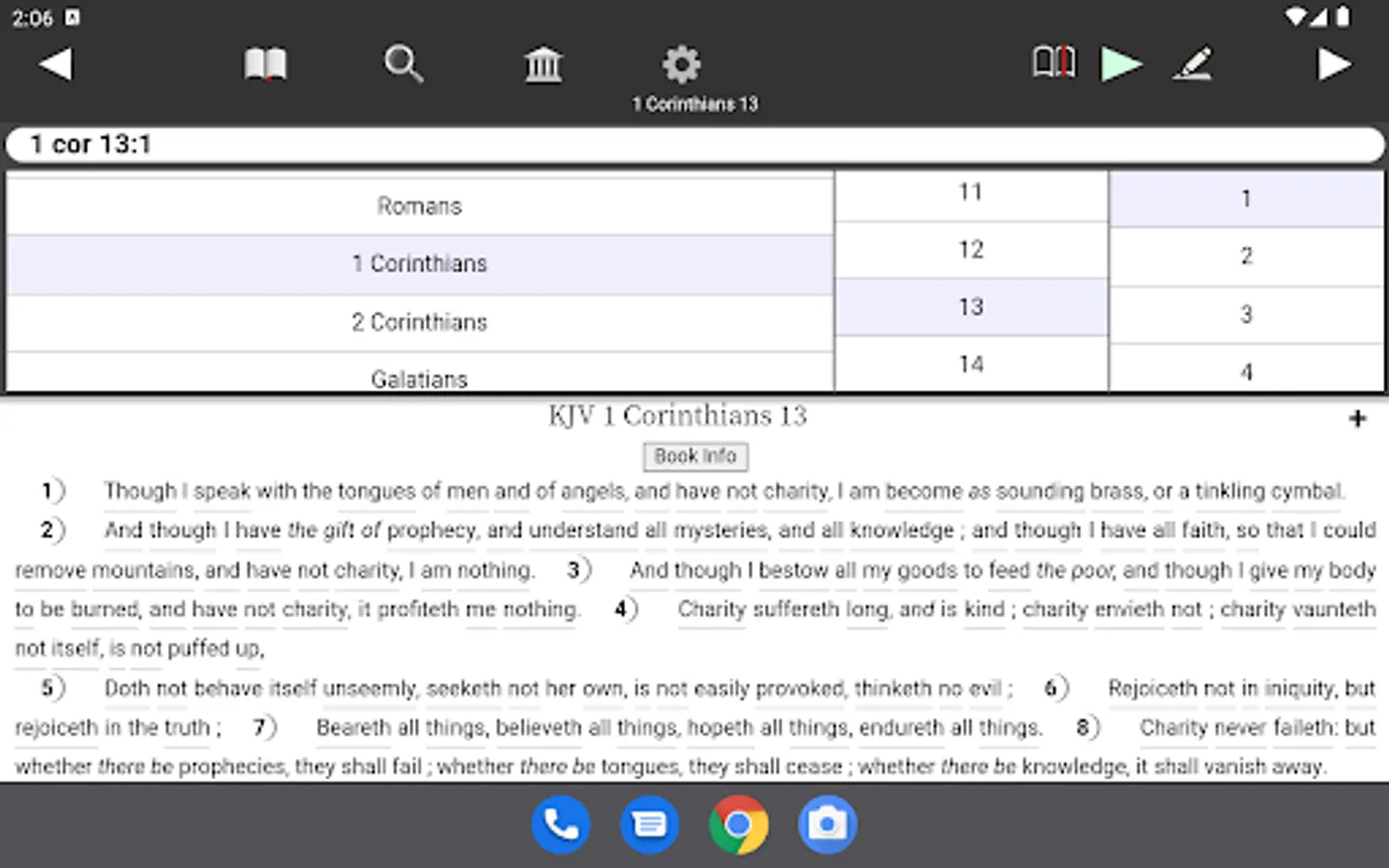
Task: Pick verse 3 in verse column
Action: tap(1246, 314)
